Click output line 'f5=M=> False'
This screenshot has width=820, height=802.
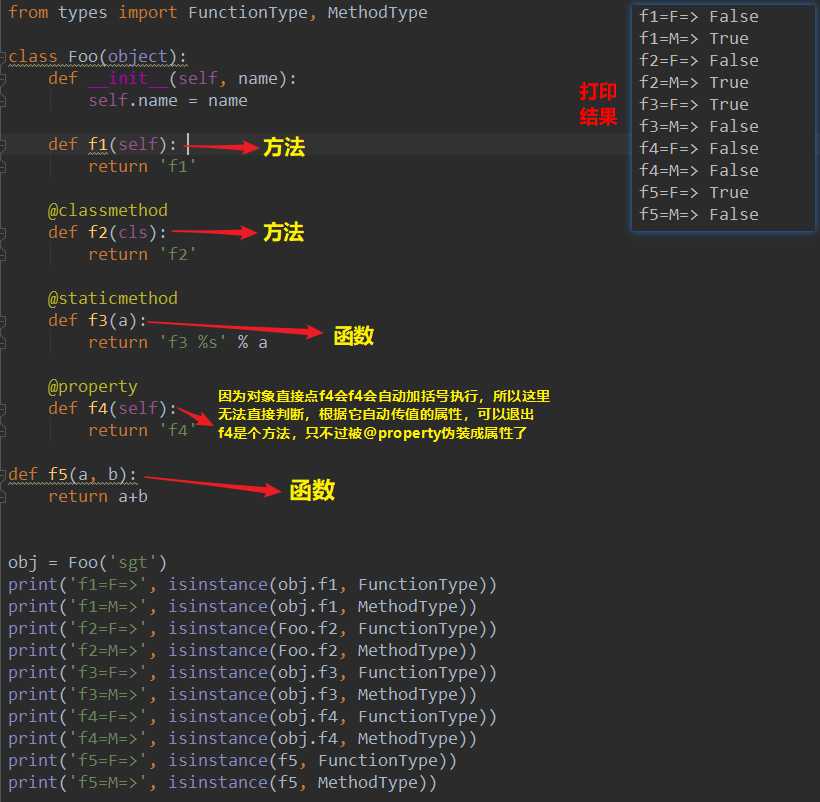699,214
